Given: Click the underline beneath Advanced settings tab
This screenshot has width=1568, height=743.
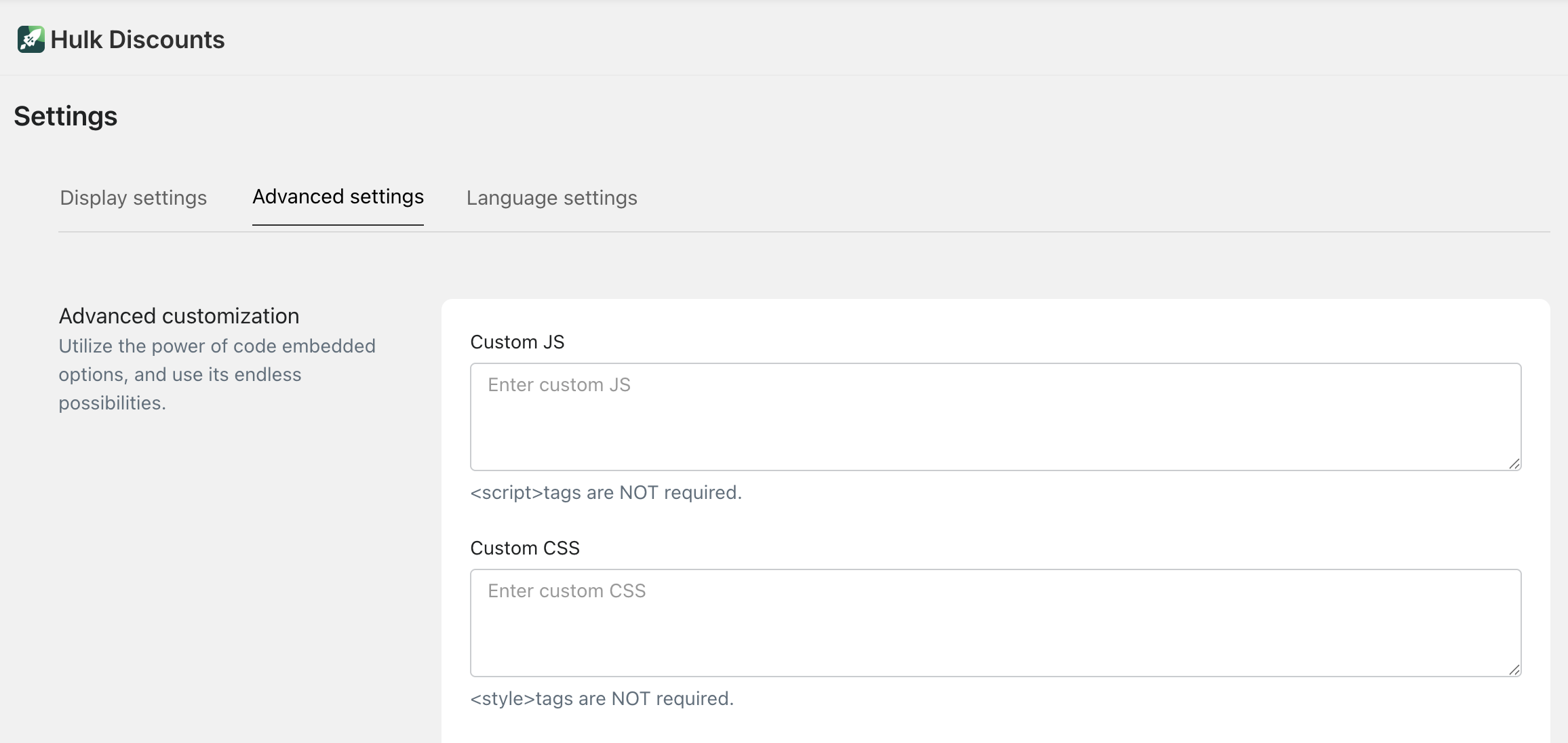Looking at the screenshot, I should click(x=338, y=224).
